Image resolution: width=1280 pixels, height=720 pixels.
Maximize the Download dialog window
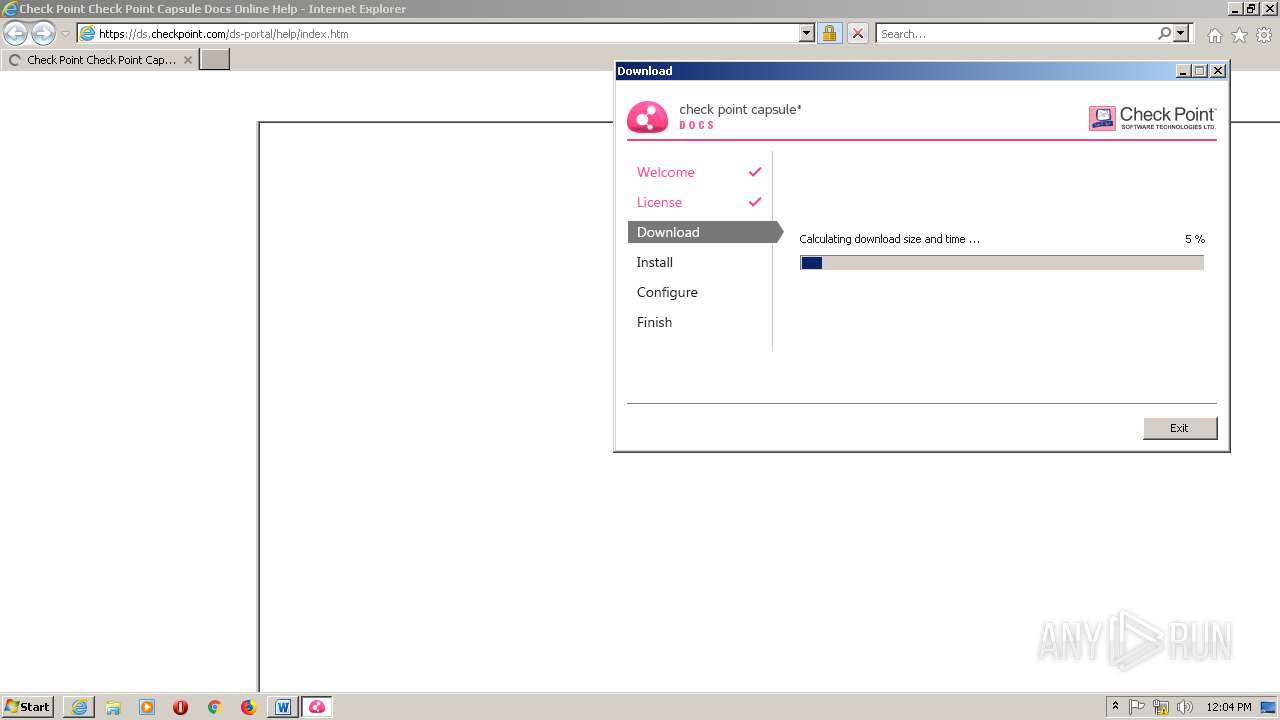click(1201, 71)
